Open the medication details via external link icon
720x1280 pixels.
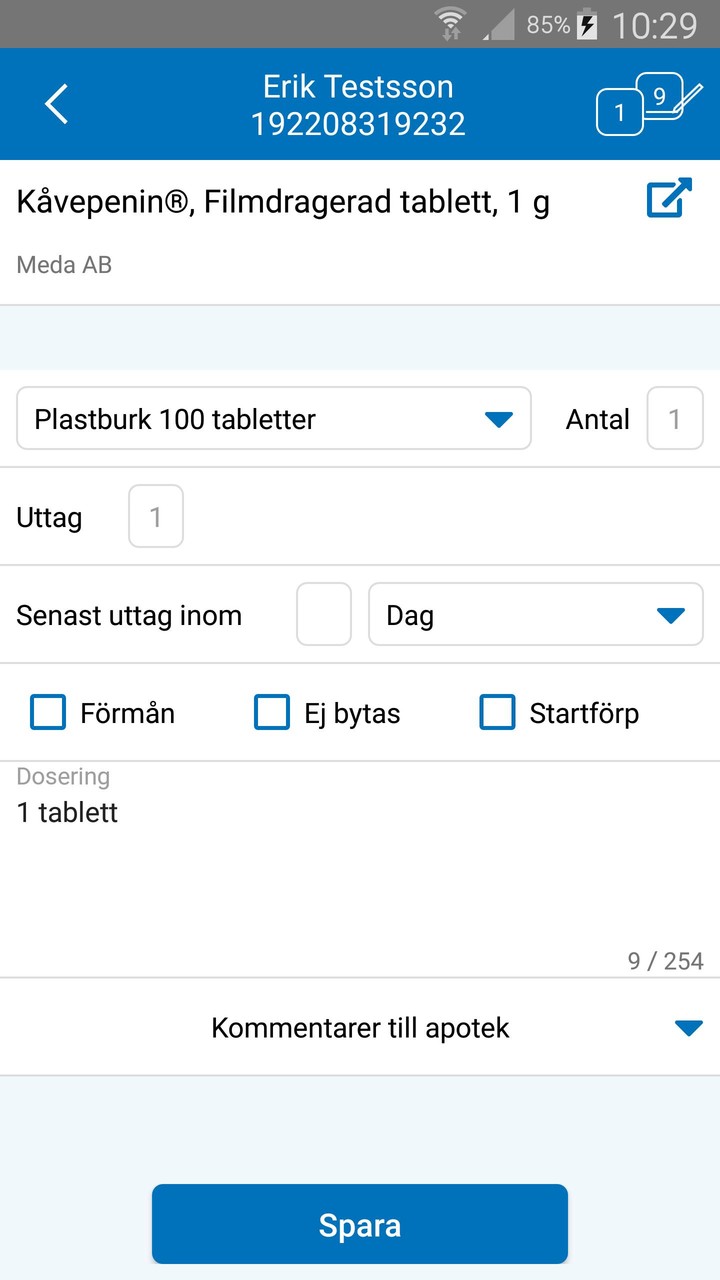pos(668,198)
